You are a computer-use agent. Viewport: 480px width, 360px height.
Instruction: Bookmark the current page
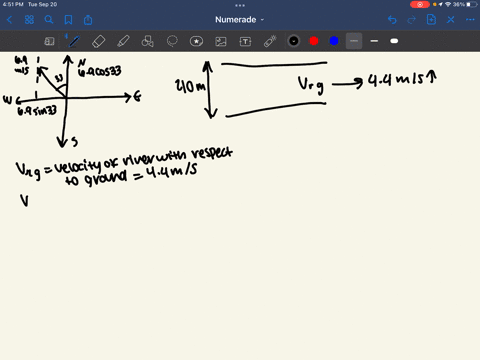[68, 20]
